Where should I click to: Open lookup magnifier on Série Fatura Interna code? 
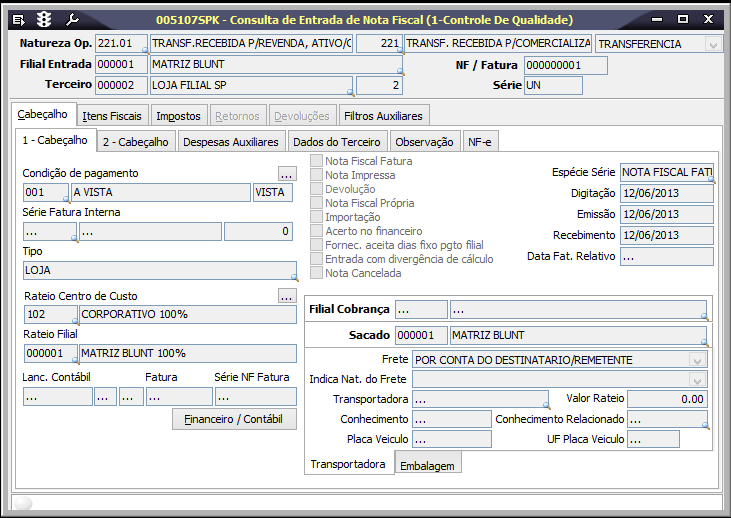pos(74,238)
